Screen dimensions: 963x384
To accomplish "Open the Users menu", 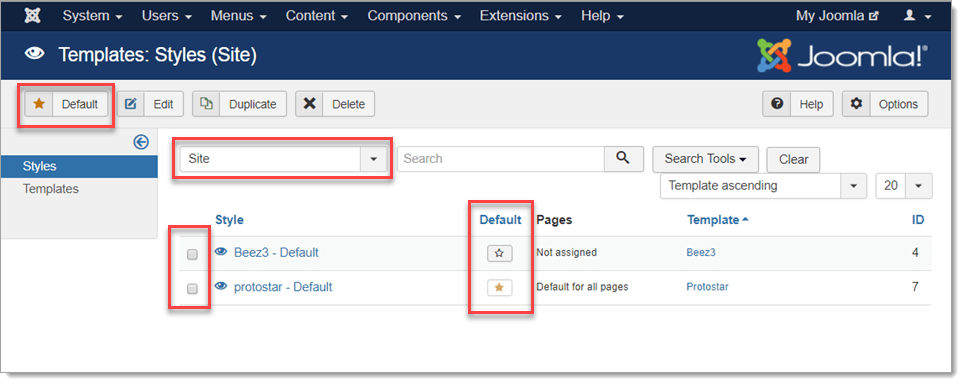I will coord(166,15).
